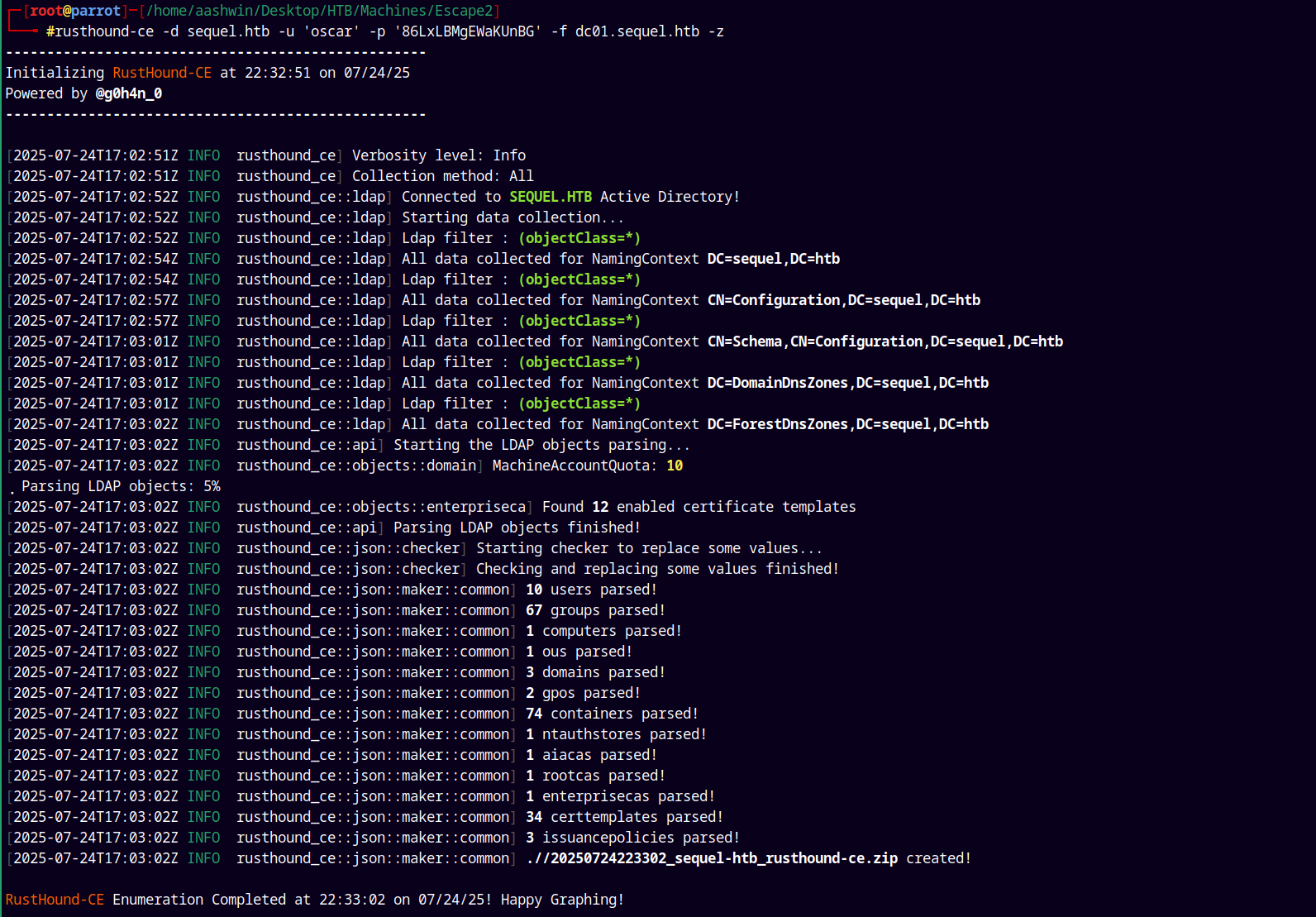This screenshot has width=1316, height=917.
Task: Click DC=ForestDnsZones,DC=sequel,DC=htb value
Action: click(848, 424)
